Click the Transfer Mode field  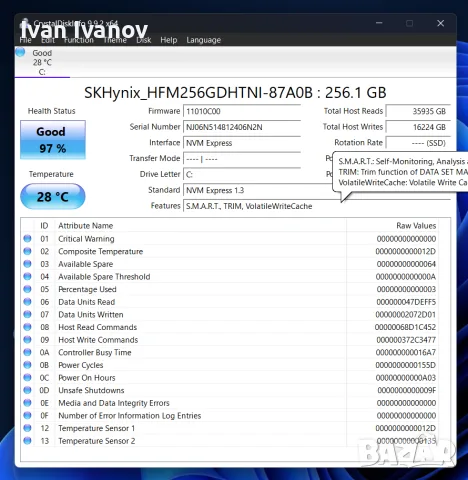(x=242, y=159)
